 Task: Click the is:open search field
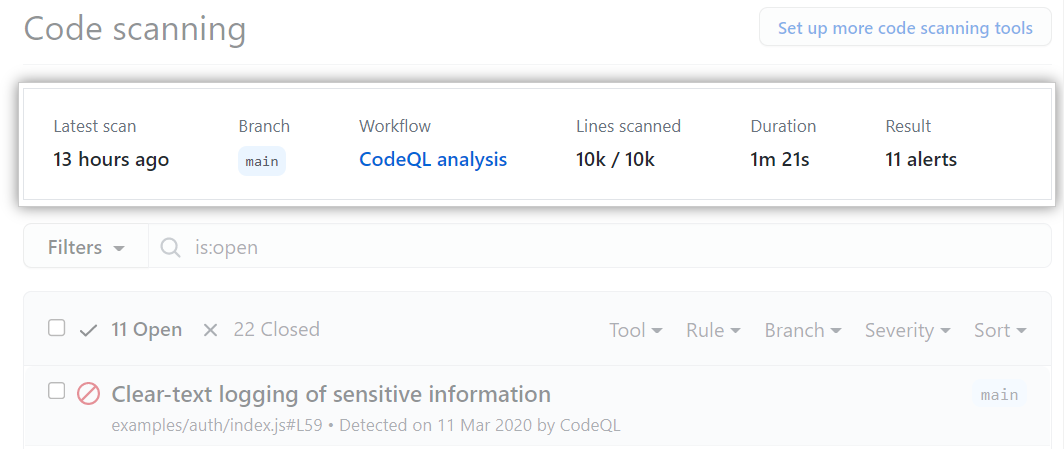(x=600, y=247)
